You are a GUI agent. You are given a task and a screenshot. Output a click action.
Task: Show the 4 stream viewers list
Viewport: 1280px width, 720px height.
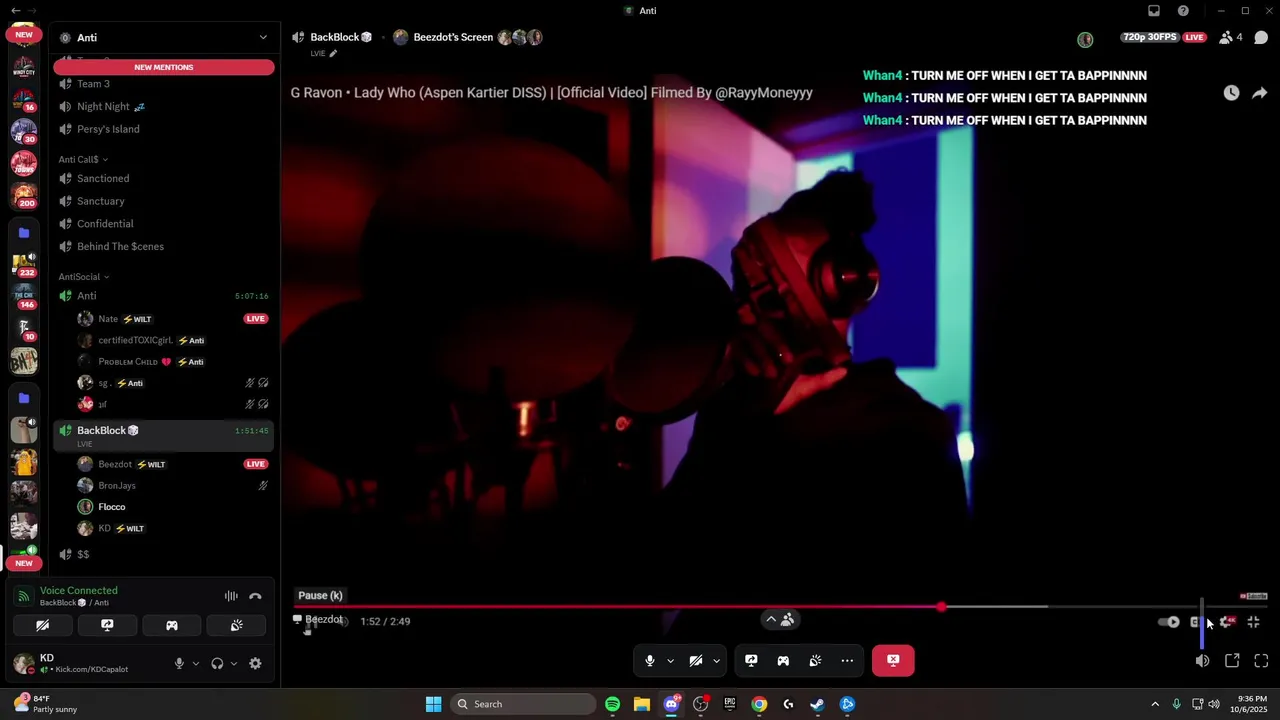(x=1231, y=38)
